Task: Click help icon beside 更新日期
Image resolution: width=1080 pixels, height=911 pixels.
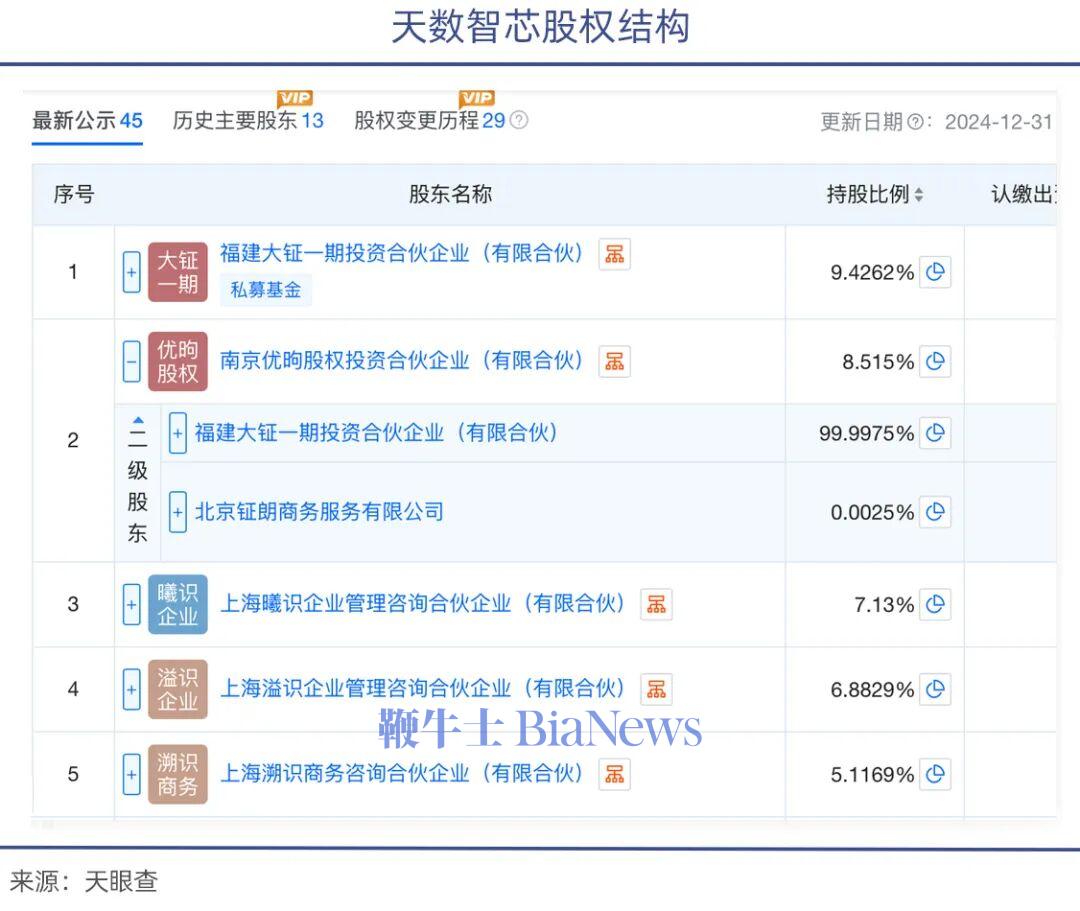Action: 915,123
